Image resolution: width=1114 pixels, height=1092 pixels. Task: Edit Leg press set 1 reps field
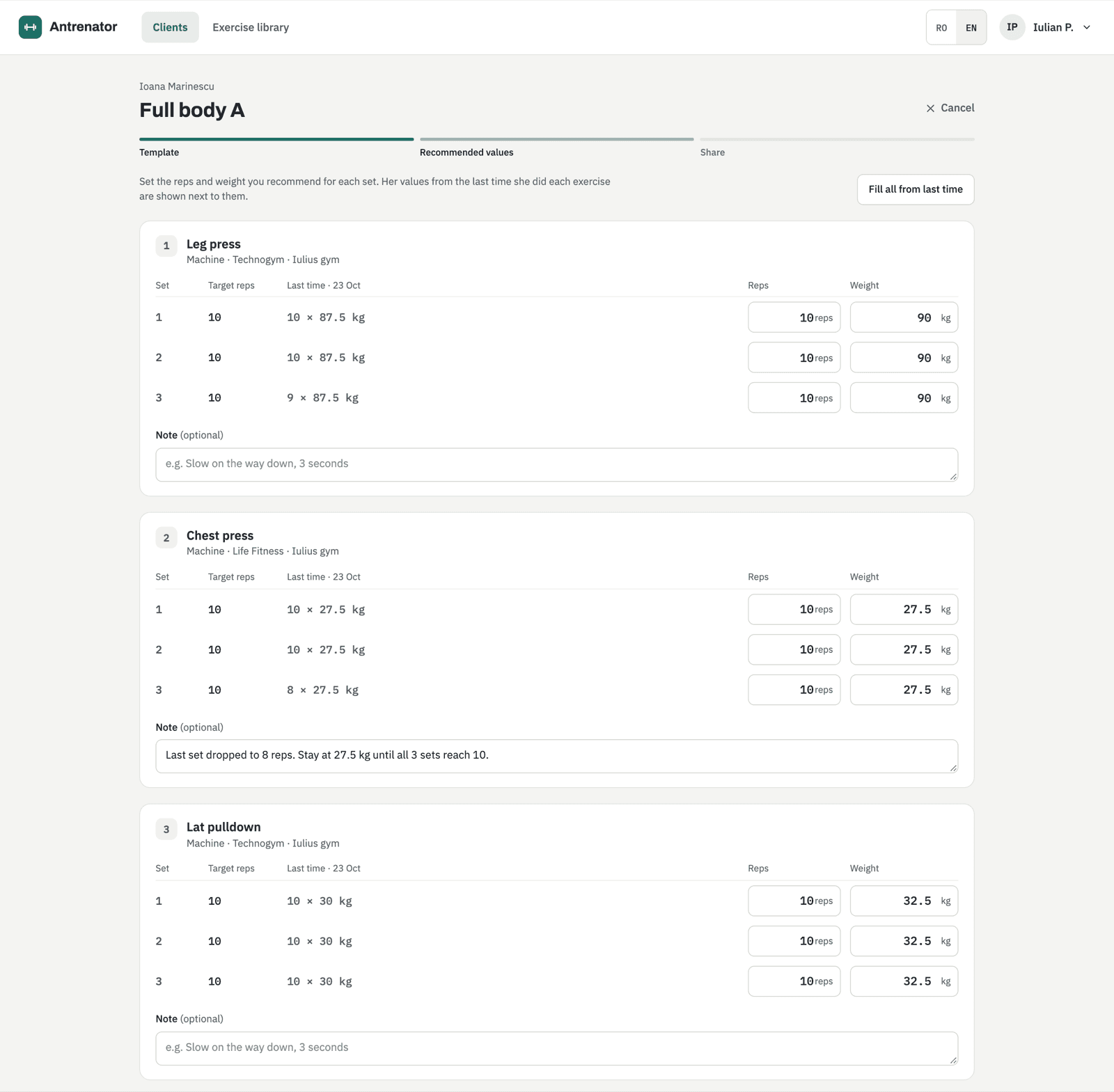point(794,317)
